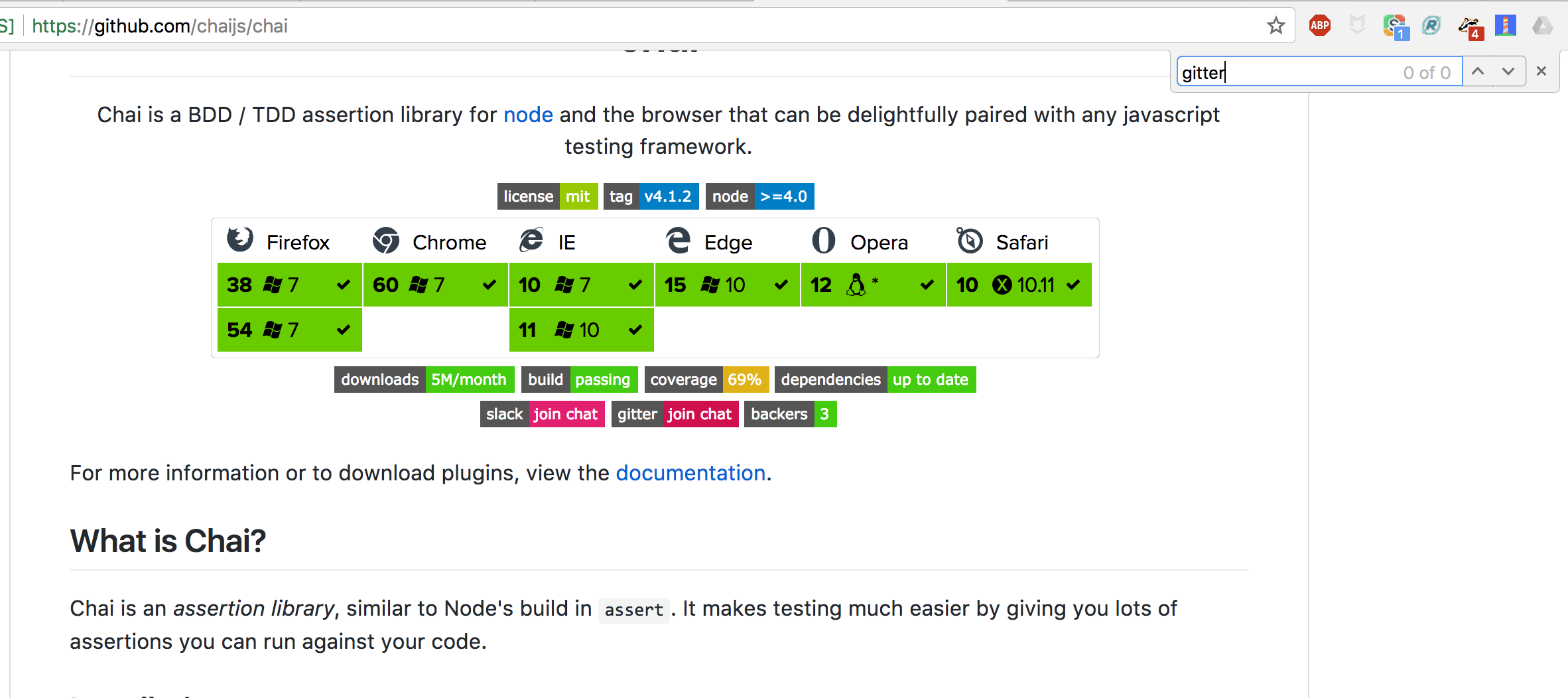The width and height of the screenshot is (1568, 698).
Task: Click the tag v4.1.2 badge
Action: [651, 196]
